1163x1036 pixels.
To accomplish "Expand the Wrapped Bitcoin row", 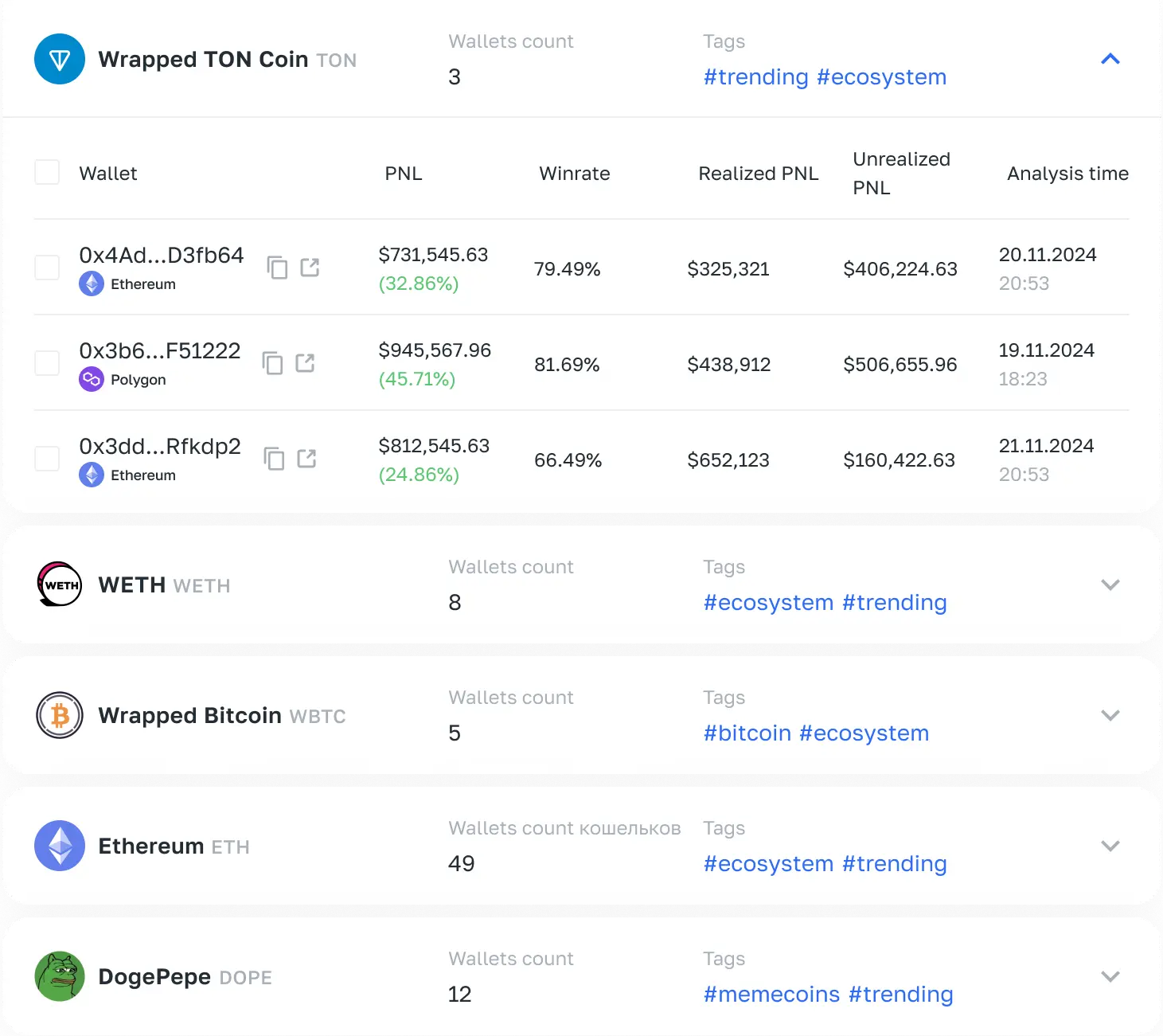I will 1110,715.
